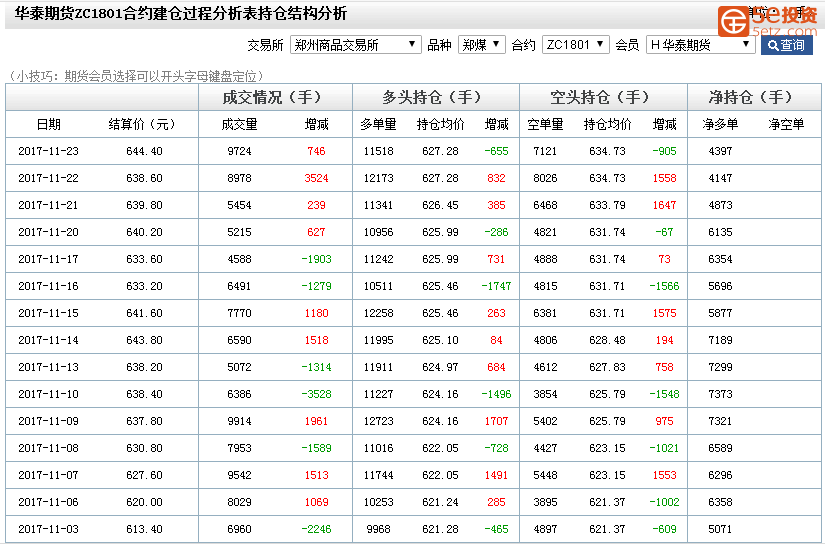The width and height of the screenshot is (825, 544).
Task: Click volume value 9724
Action: [239, 152]
